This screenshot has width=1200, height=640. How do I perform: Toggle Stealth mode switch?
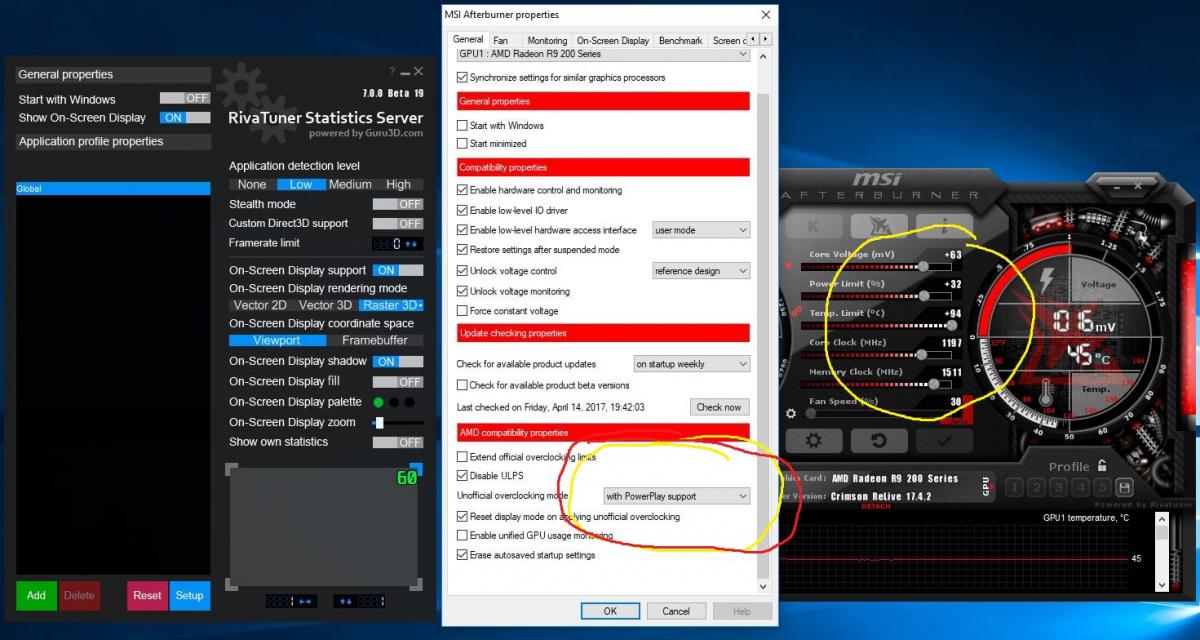(398, 204)
